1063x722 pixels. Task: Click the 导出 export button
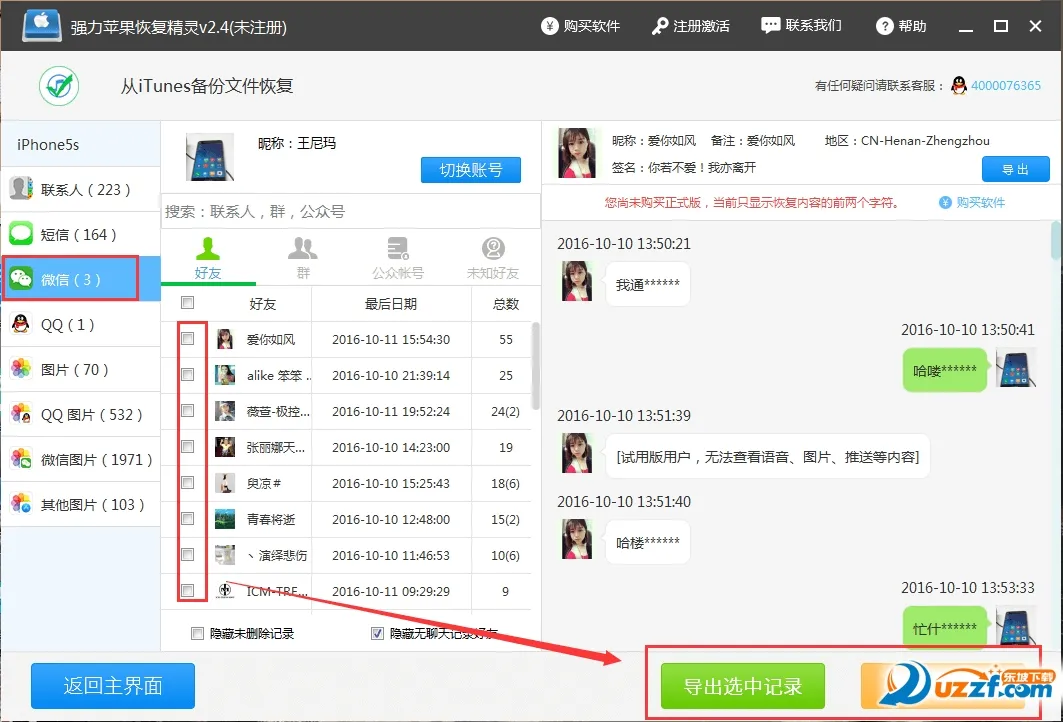(1016, 169)
